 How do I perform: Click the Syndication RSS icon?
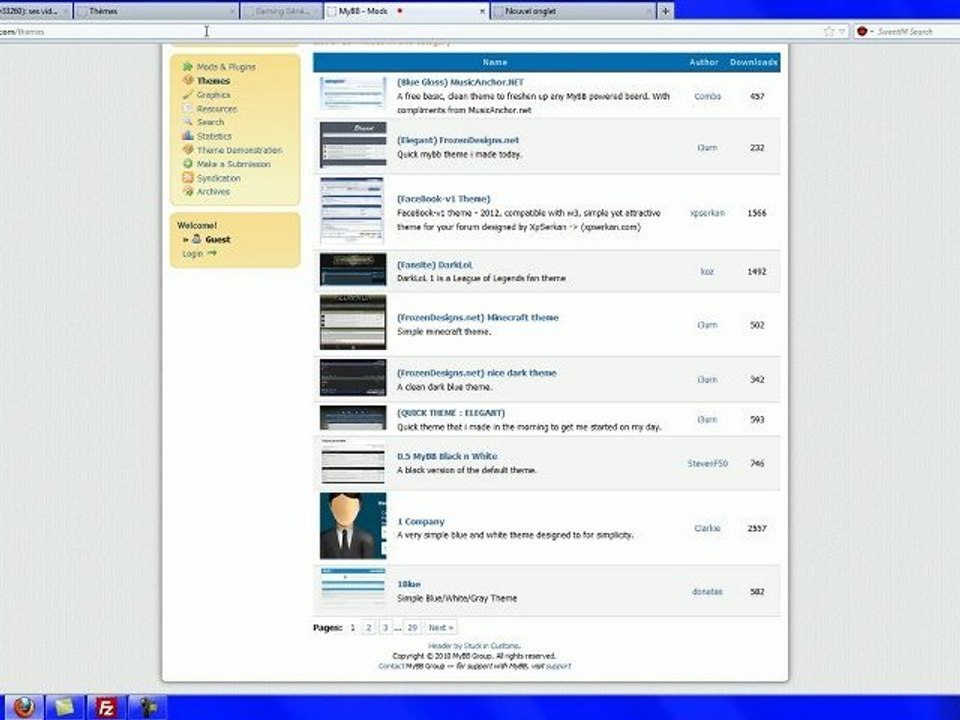click(x=187, y=178)
